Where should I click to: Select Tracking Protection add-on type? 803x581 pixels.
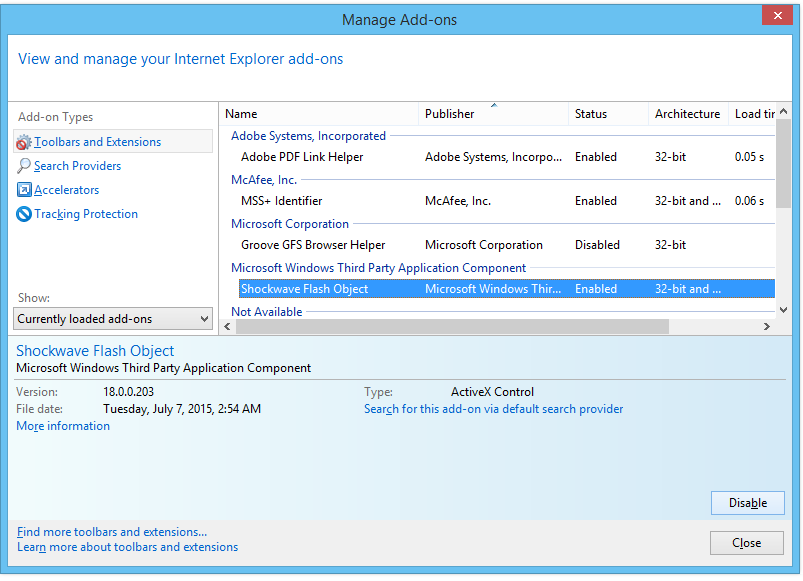pos(86,214)
